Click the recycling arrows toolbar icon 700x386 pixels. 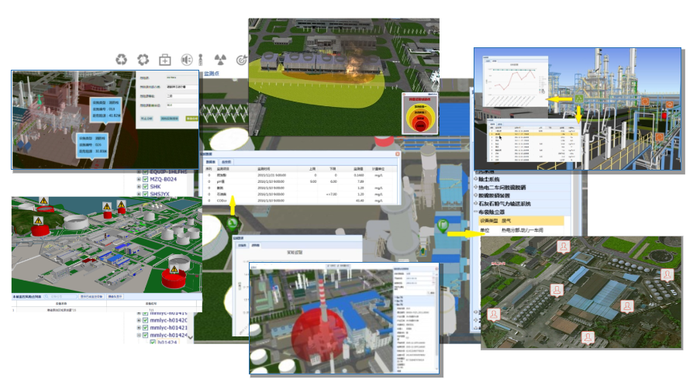pyautogui.click(x=121, y=59)
